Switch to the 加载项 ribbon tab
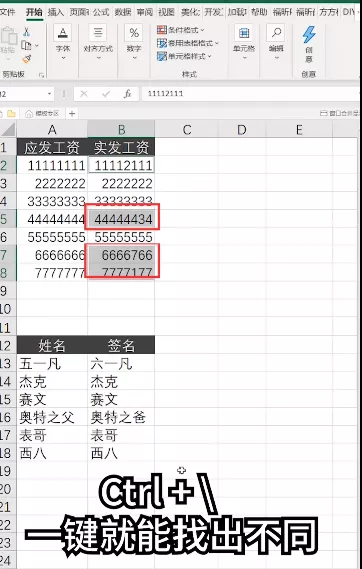The width and height of the screenshot is (362, 569). [237, 12]
